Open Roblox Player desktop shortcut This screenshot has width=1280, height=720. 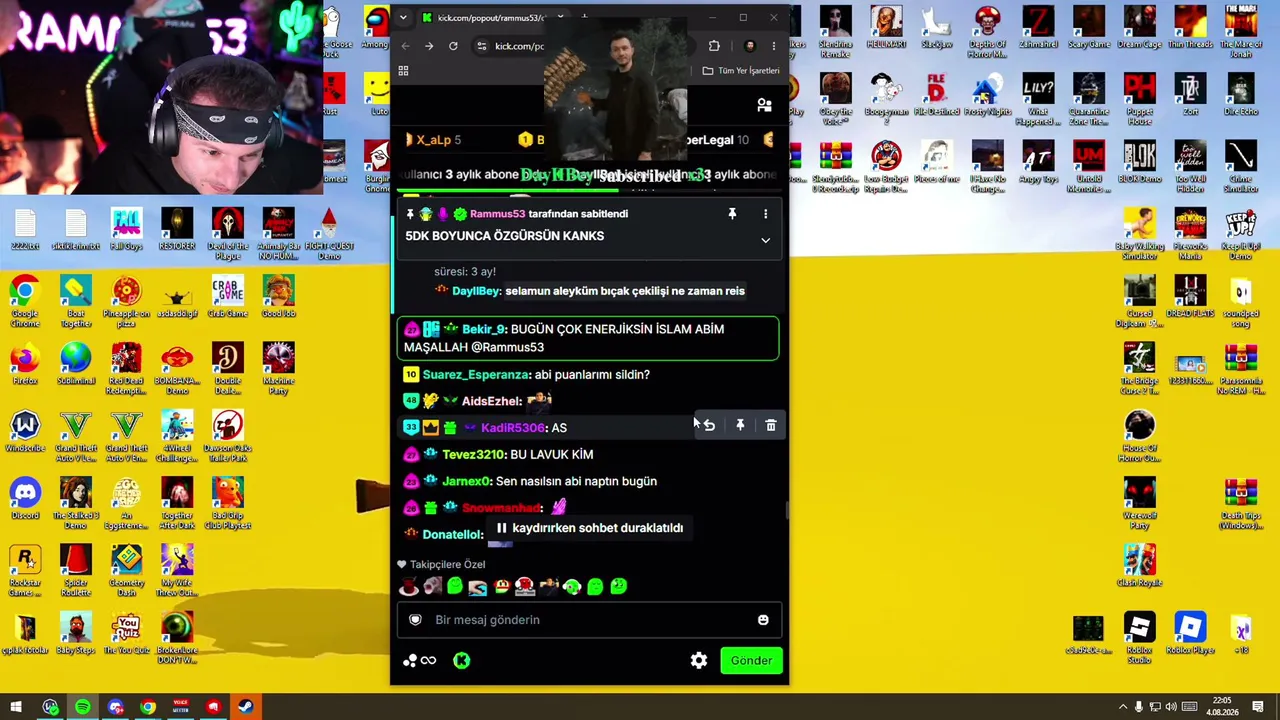(1189, 633)
